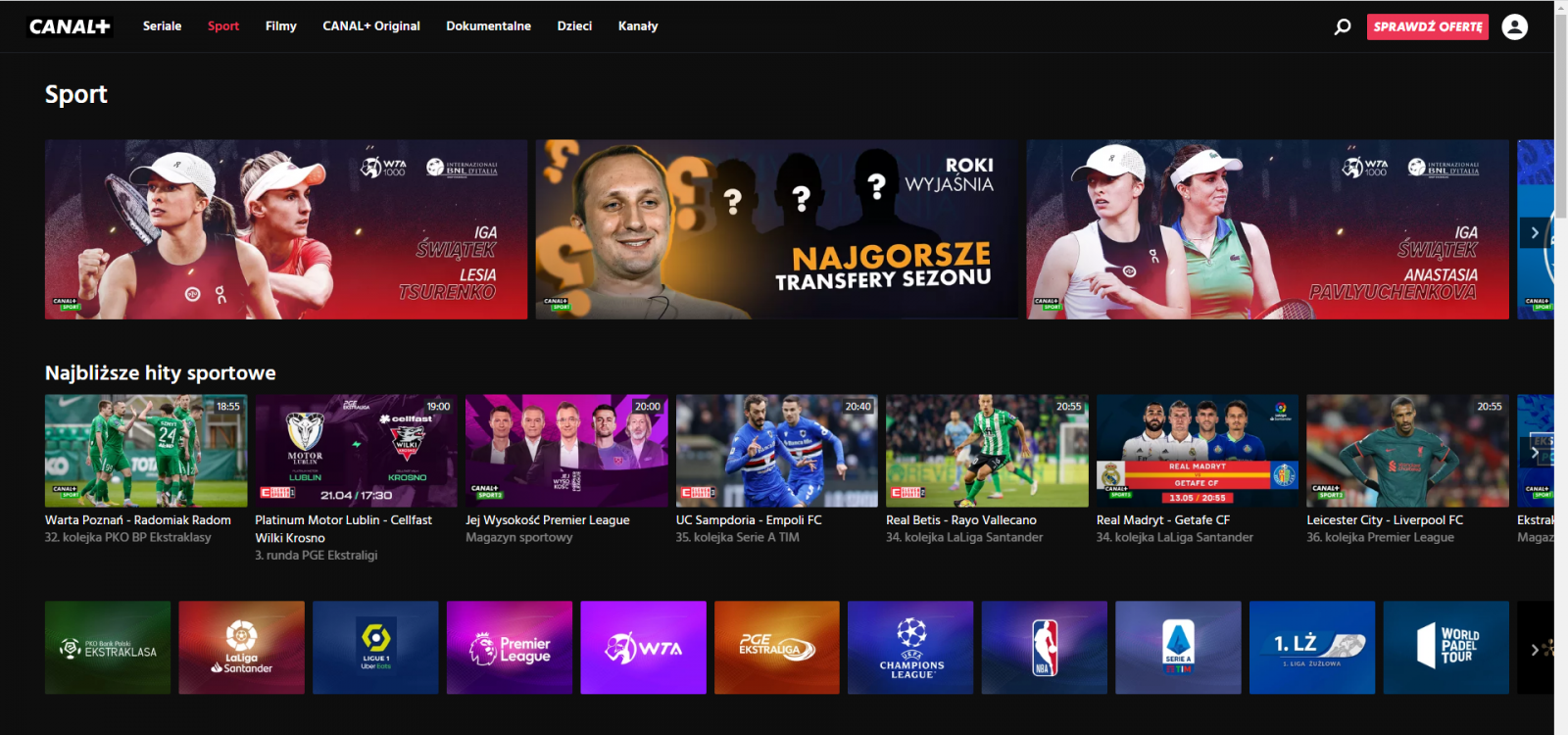Click the CANAL+ logo

(x=70, y=26)
